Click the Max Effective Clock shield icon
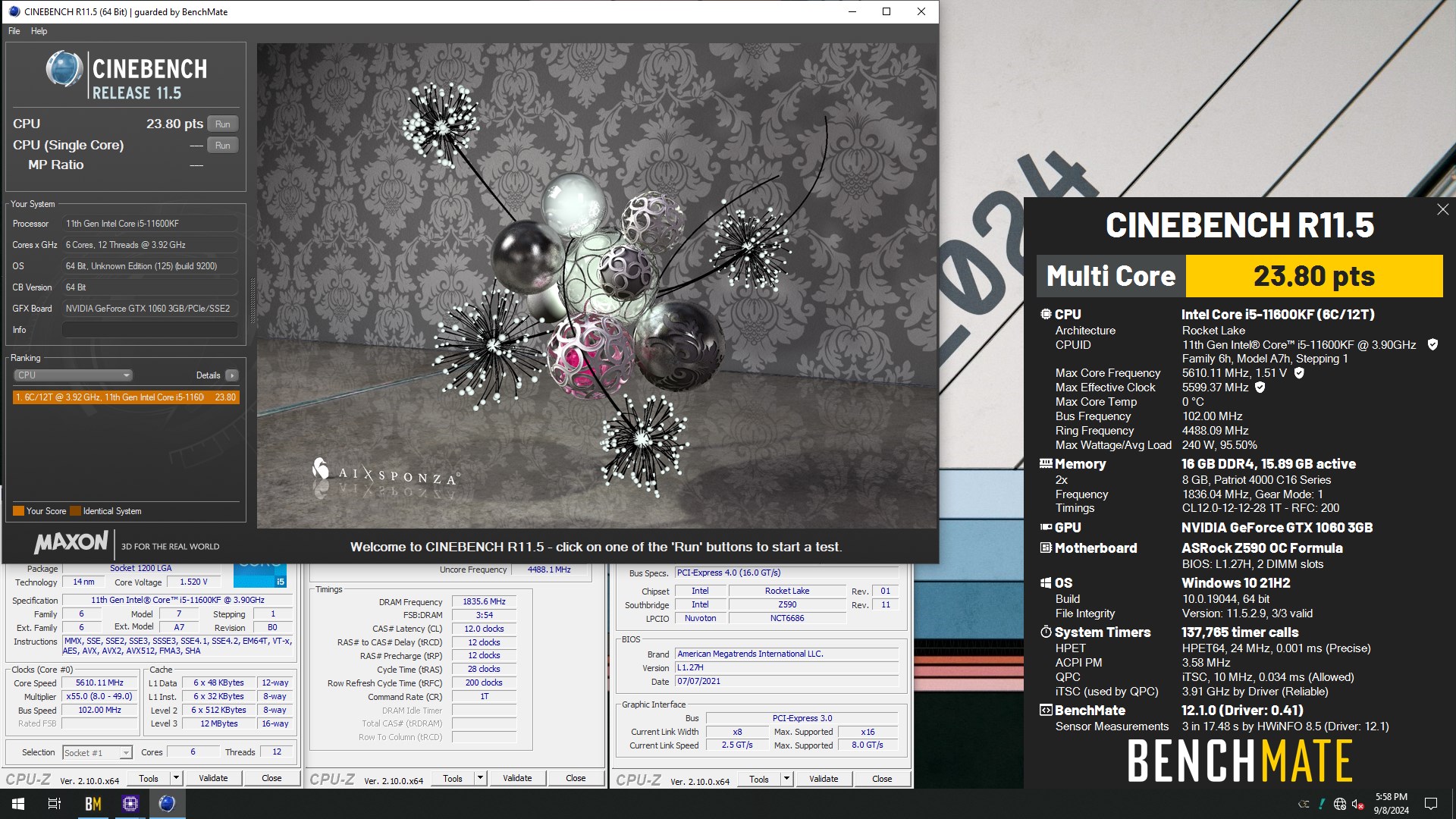 [x=1260, y=388]
